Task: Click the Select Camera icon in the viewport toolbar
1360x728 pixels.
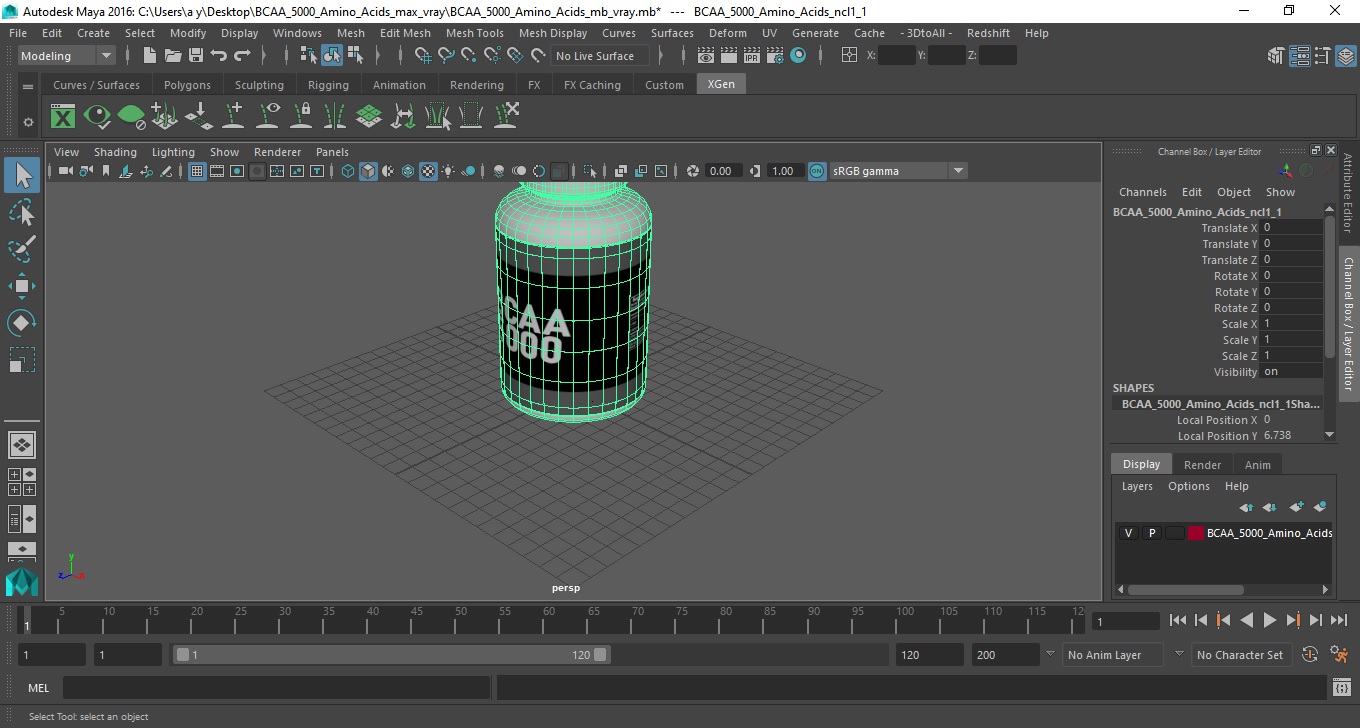Action: point(65,171)
